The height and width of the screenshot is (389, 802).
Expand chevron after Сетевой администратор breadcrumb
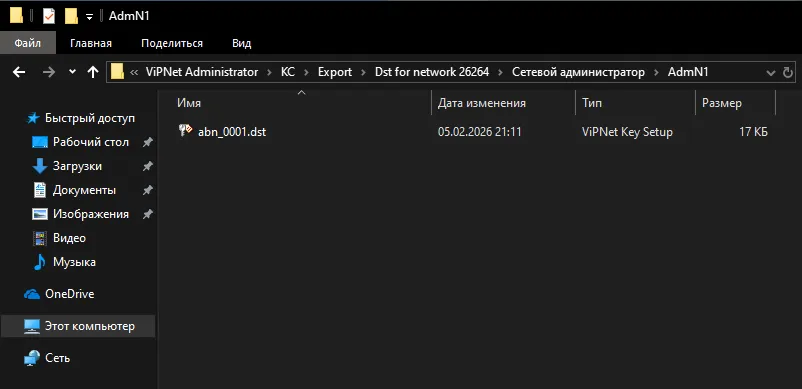(656, 73)
